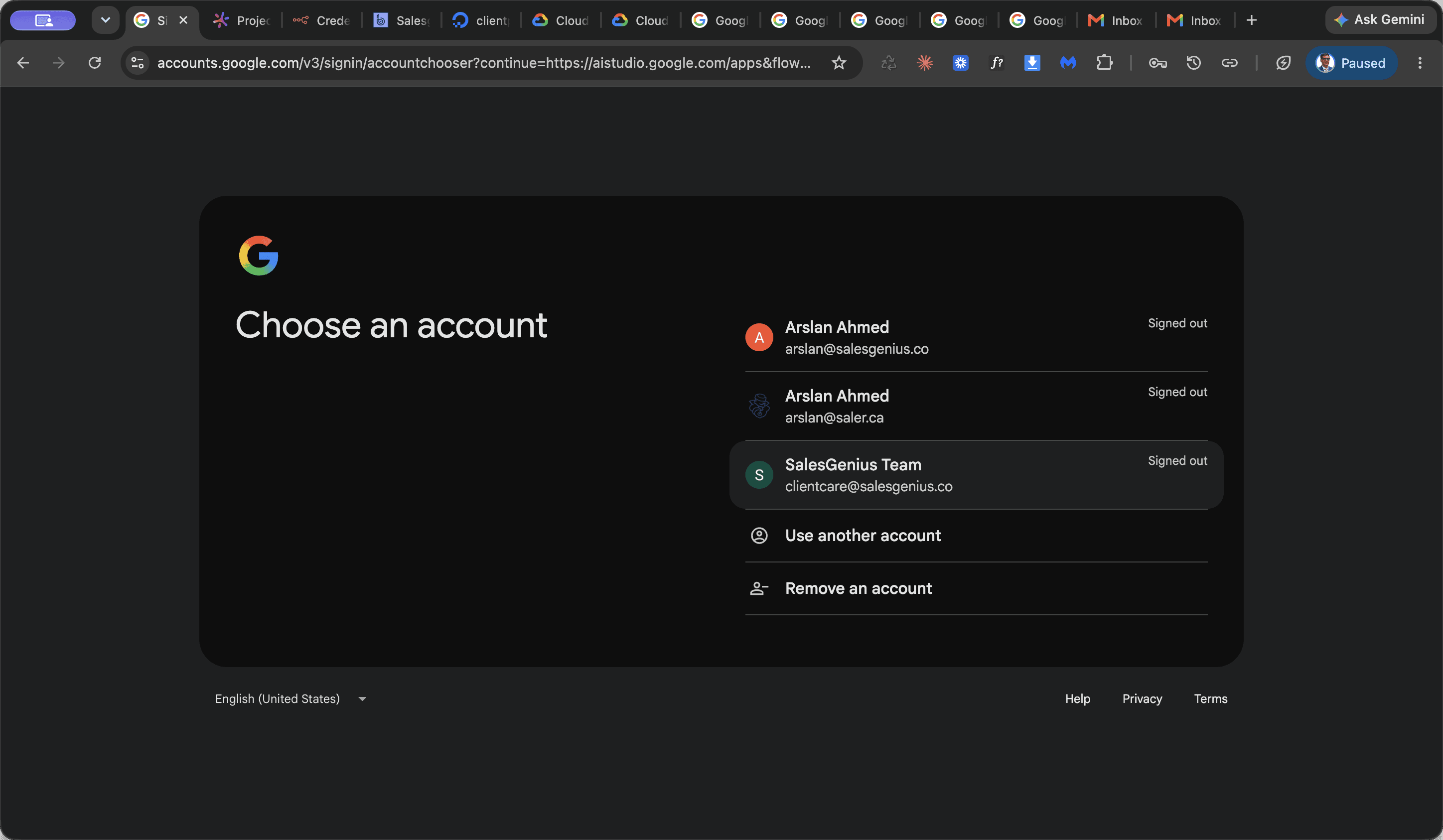This screenshot has width=1443, height=840.
Task: Click the person icon by Use another account
Action: (759, 536)
